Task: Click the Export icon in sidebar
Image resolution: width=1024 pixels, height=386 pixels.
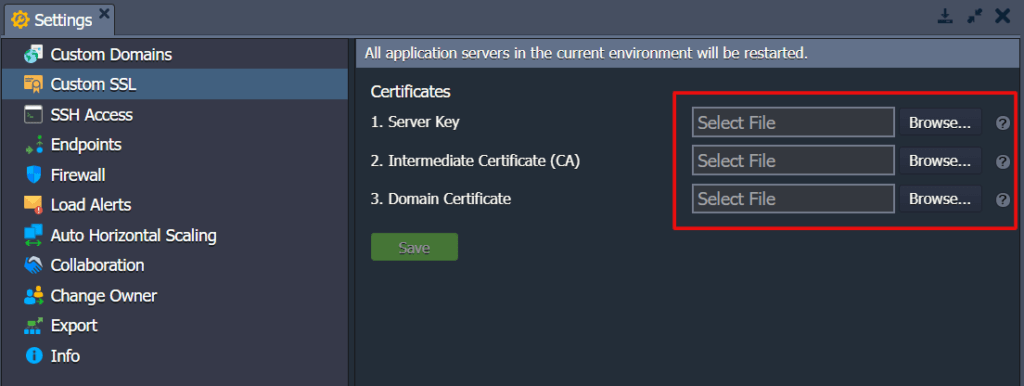Action: [x=33, y=325]
